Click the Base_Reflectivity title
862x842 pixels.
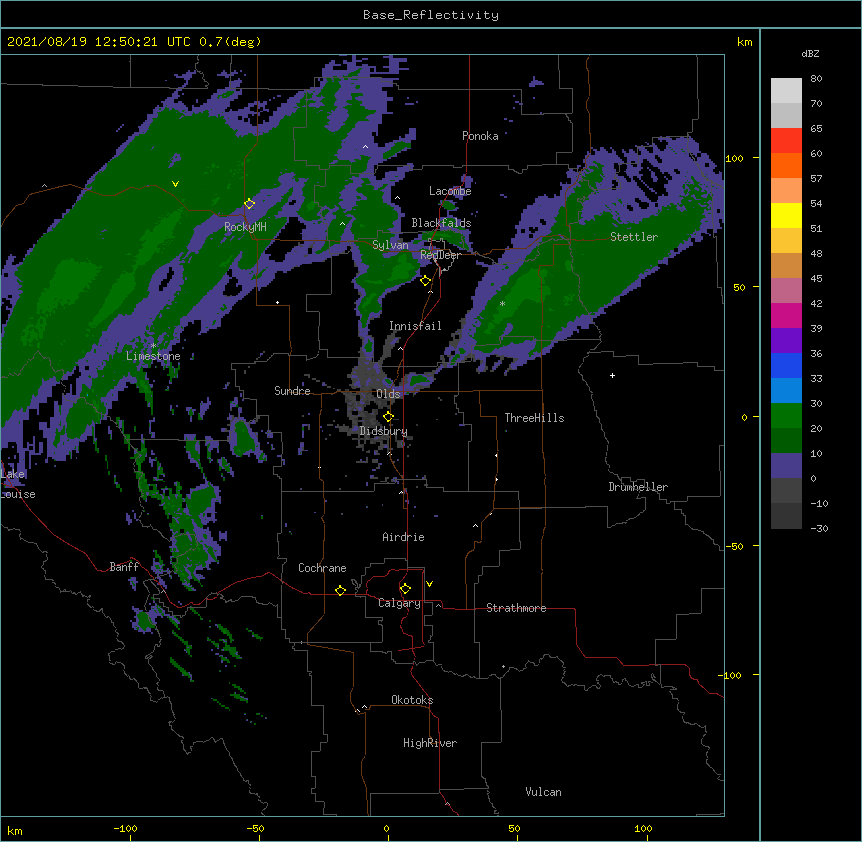[x=431, y=15]
